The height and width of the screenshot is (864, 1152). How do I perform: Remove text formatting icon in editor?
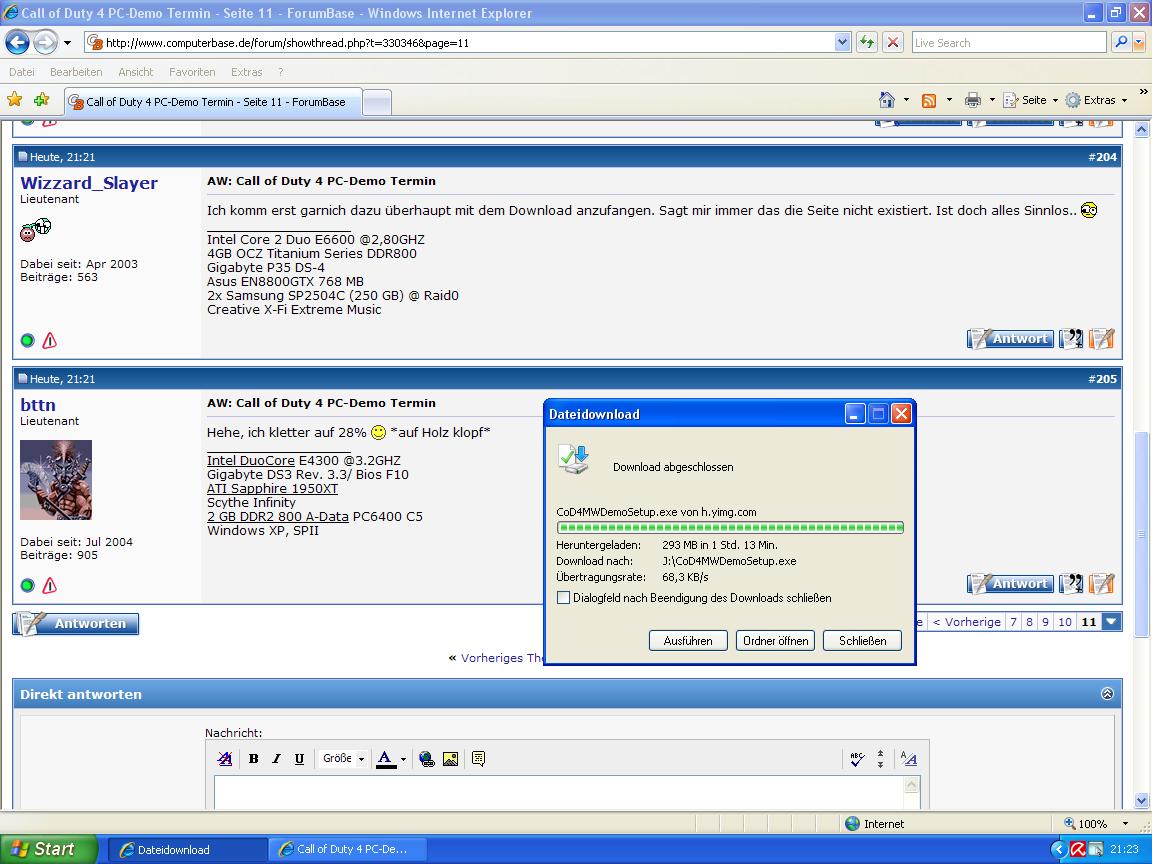[225, 759]
